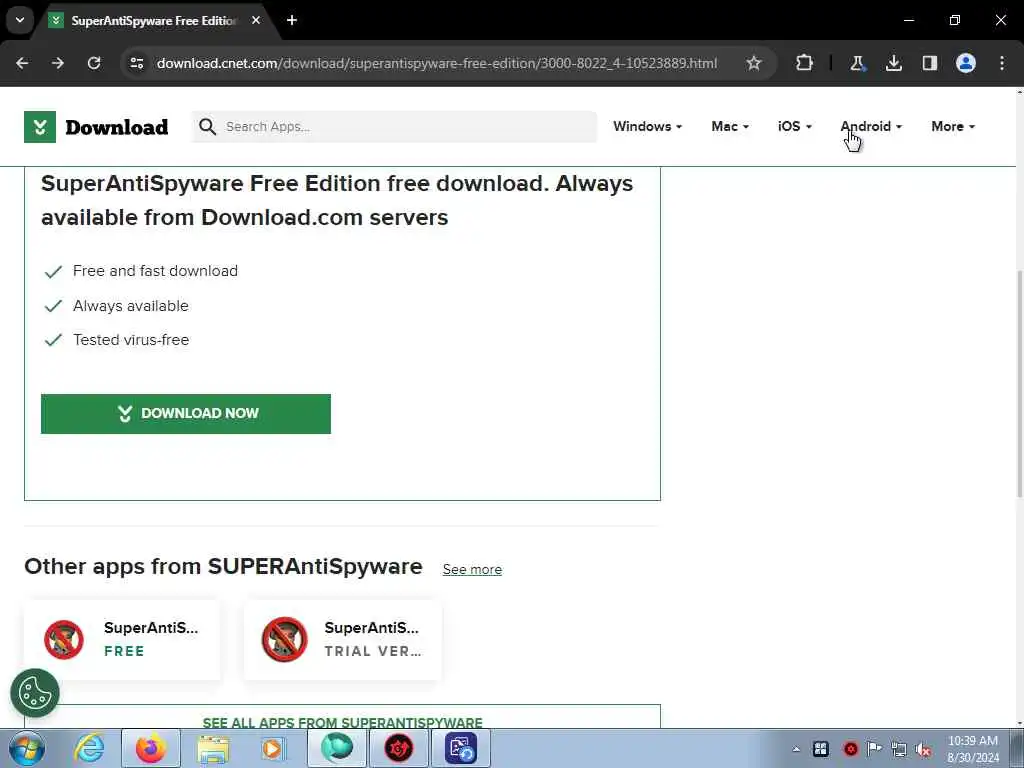The height and width of the screenshot is (768, 1024).
Task: Select the SuperAntiSpyware Free Edition tab
Action: pyautogui.click(x=153, y=21)
